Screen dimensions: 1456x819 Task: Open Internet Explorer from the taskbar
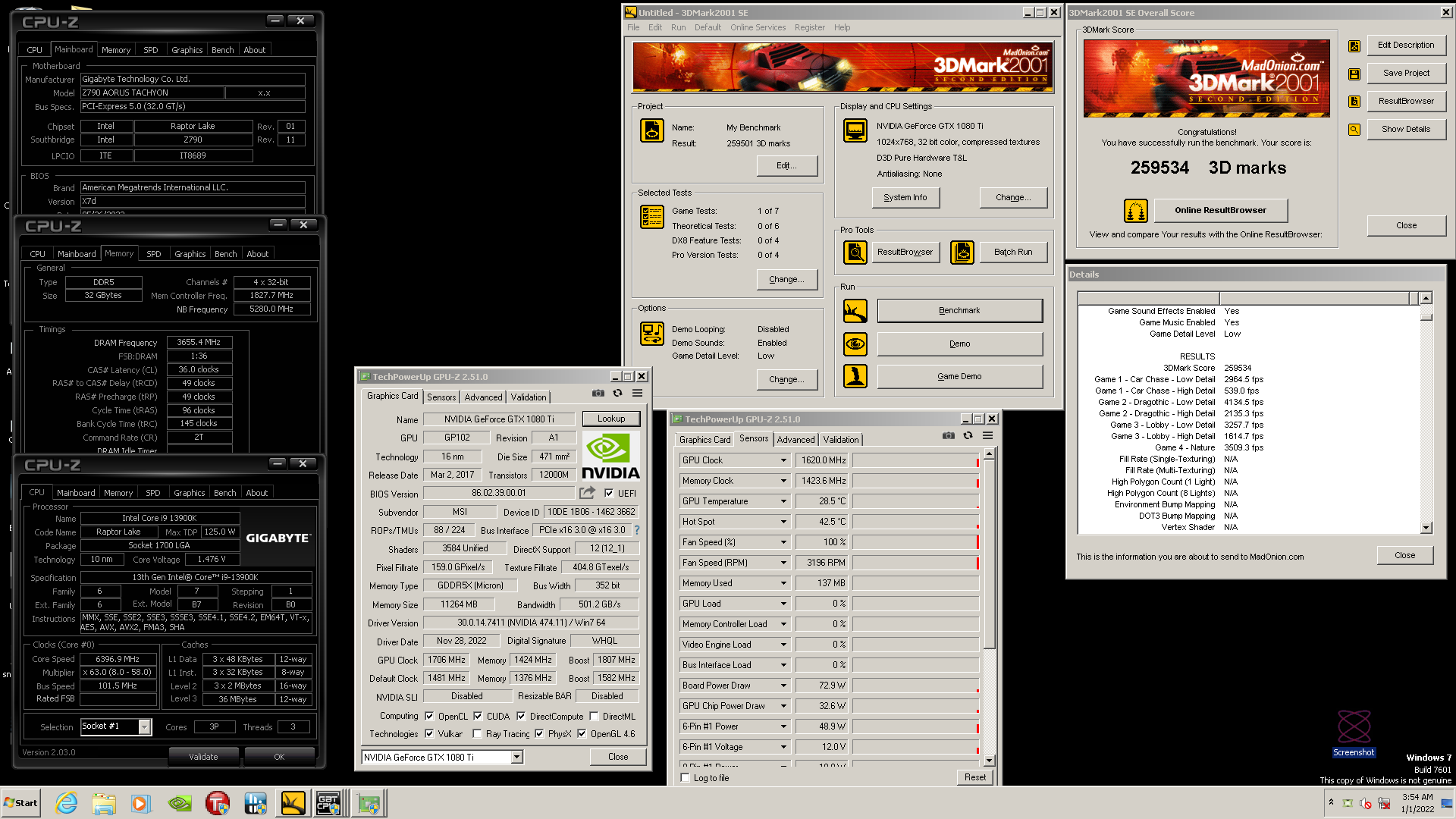(x=67, y=803)
